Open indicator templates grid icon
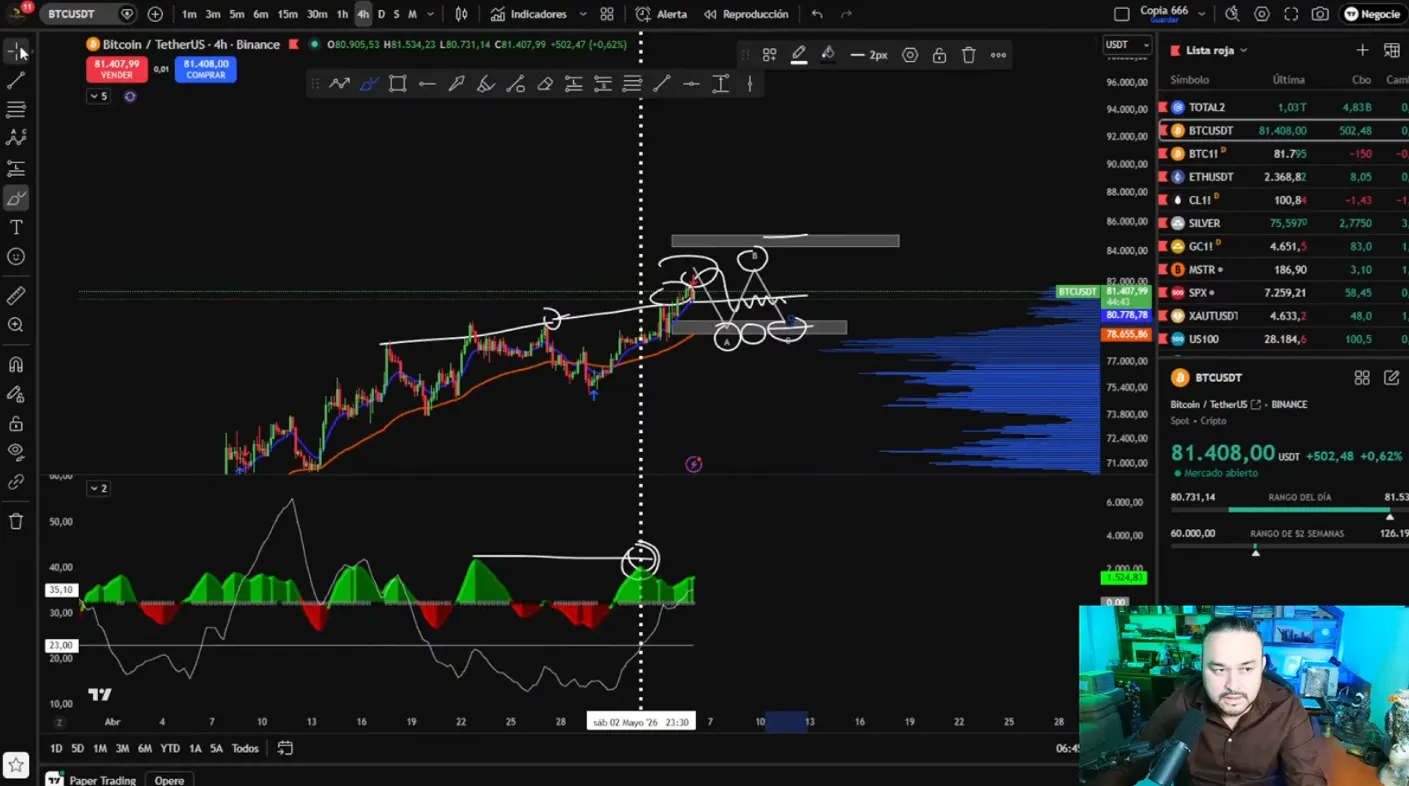 pyautogui.click(x=607, y=14)
